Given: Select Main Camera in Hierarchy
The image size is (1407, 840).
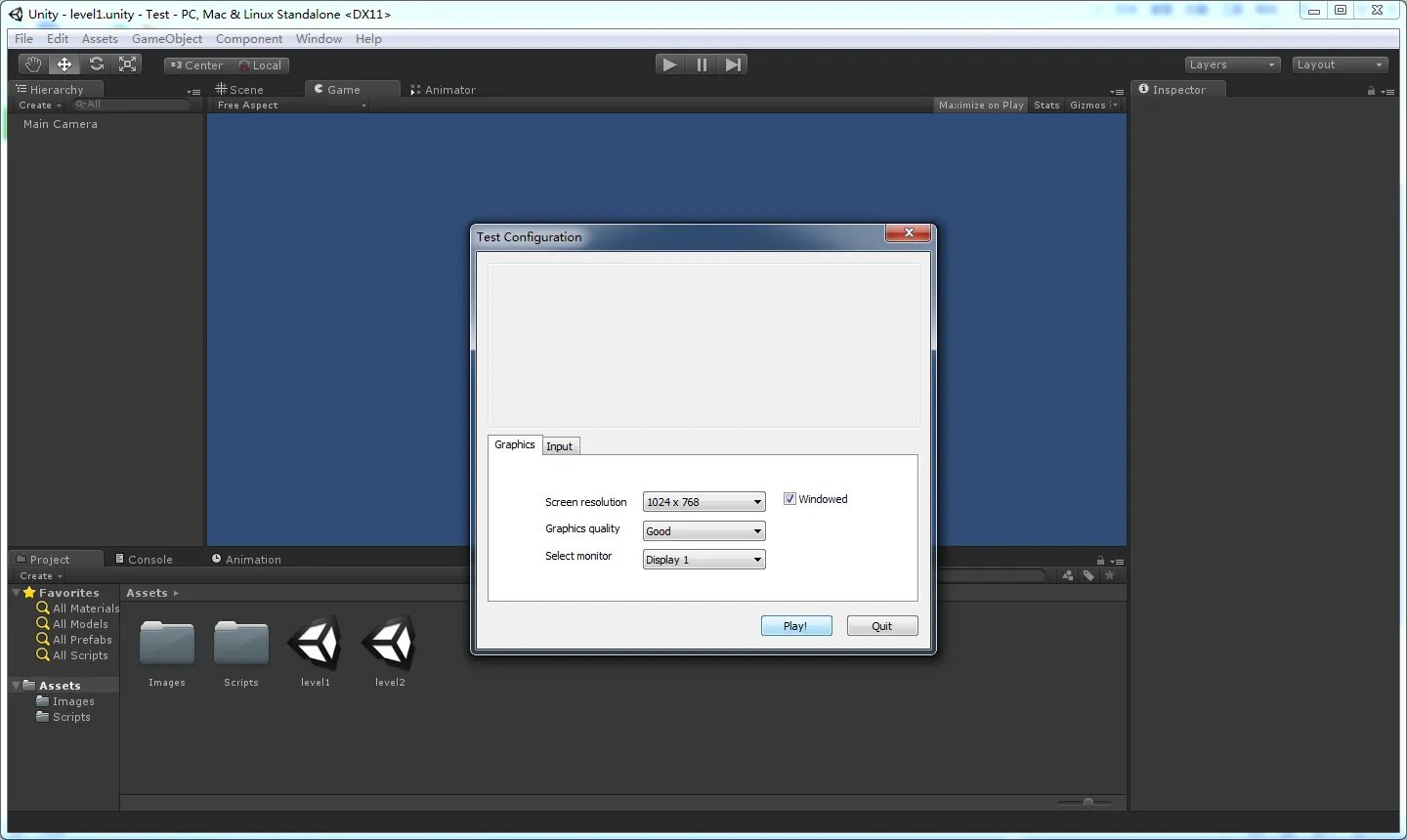Looking at the screenshot, I should (61, 124).
